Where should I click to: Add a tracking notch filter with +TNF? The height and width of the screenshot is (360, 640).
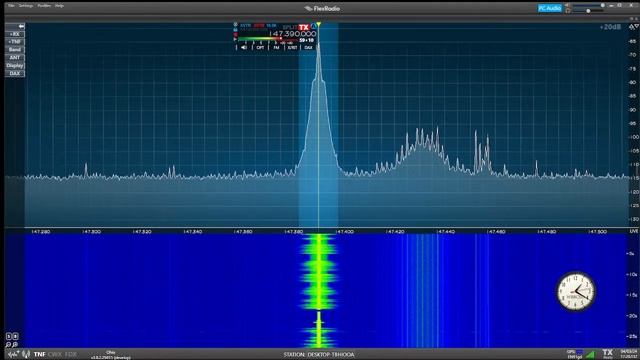point(15,42)
